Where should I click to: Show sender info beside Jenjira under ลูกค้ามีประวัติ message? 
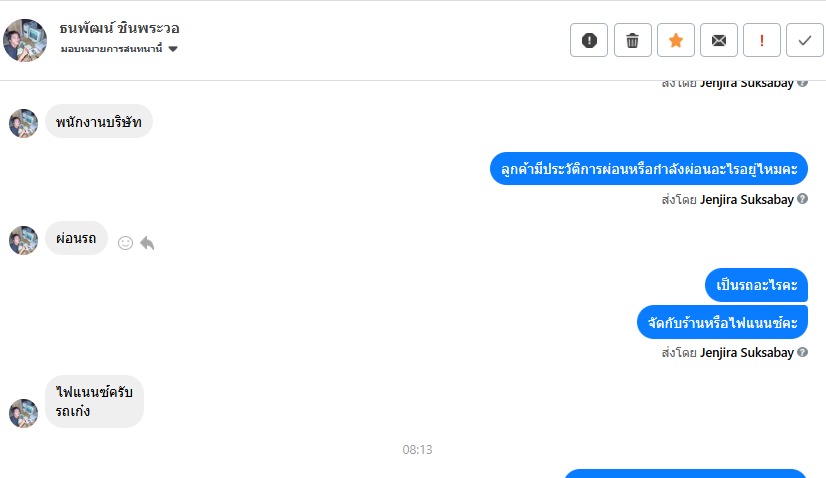(x=802, y=199)
